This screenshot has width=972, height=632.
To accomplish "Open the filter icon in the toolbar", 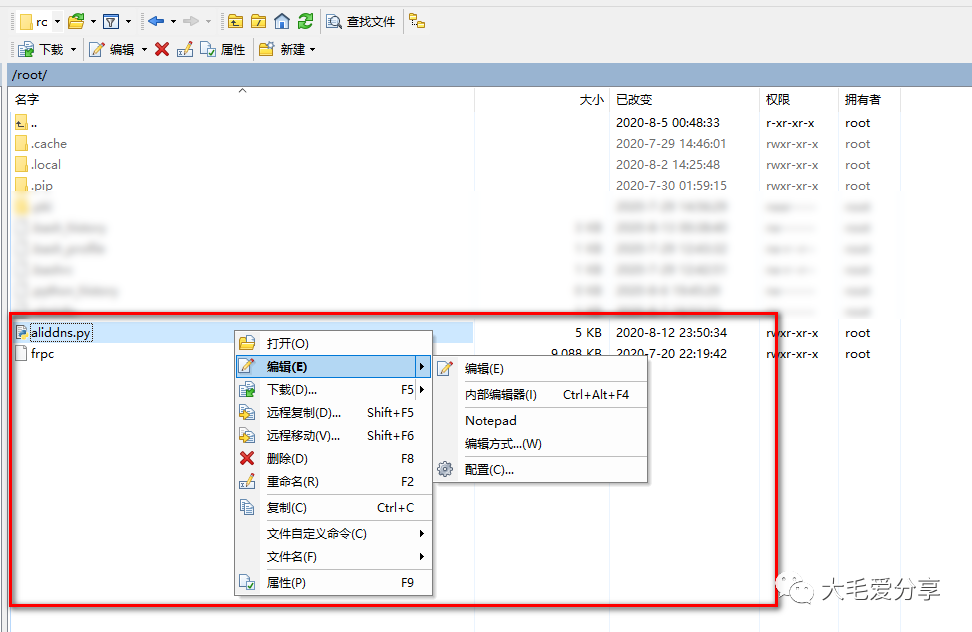I will tap(110, 20).
